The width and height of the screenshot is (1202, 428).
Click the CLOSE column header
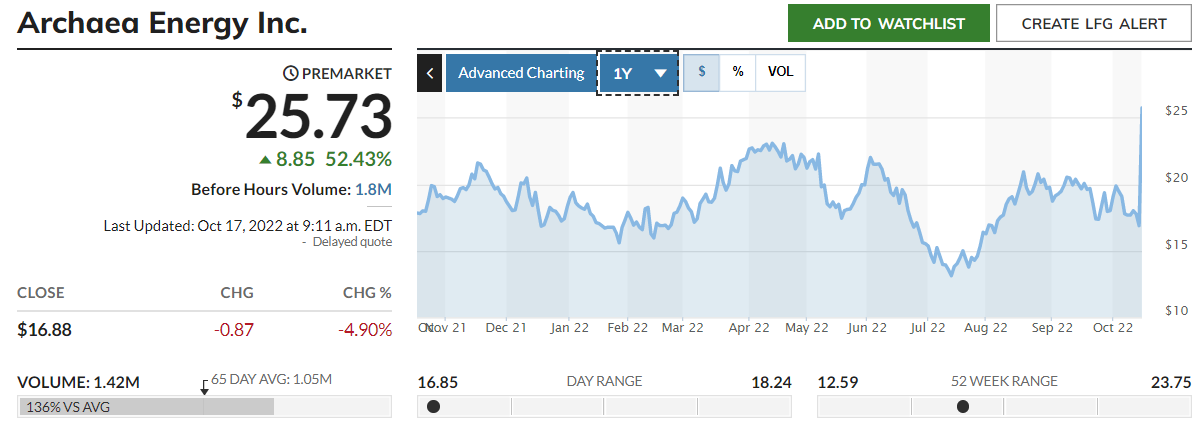click(x=41, y=293)
